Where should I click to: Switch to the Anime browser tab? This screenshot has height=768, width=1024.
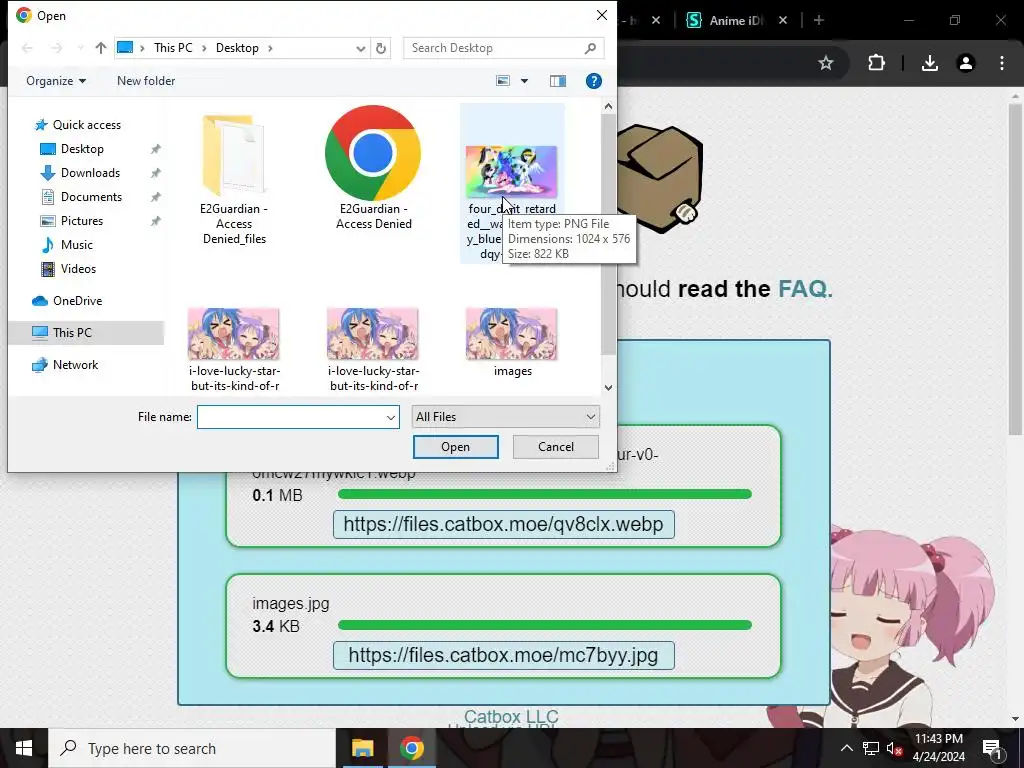pos(736,20)
